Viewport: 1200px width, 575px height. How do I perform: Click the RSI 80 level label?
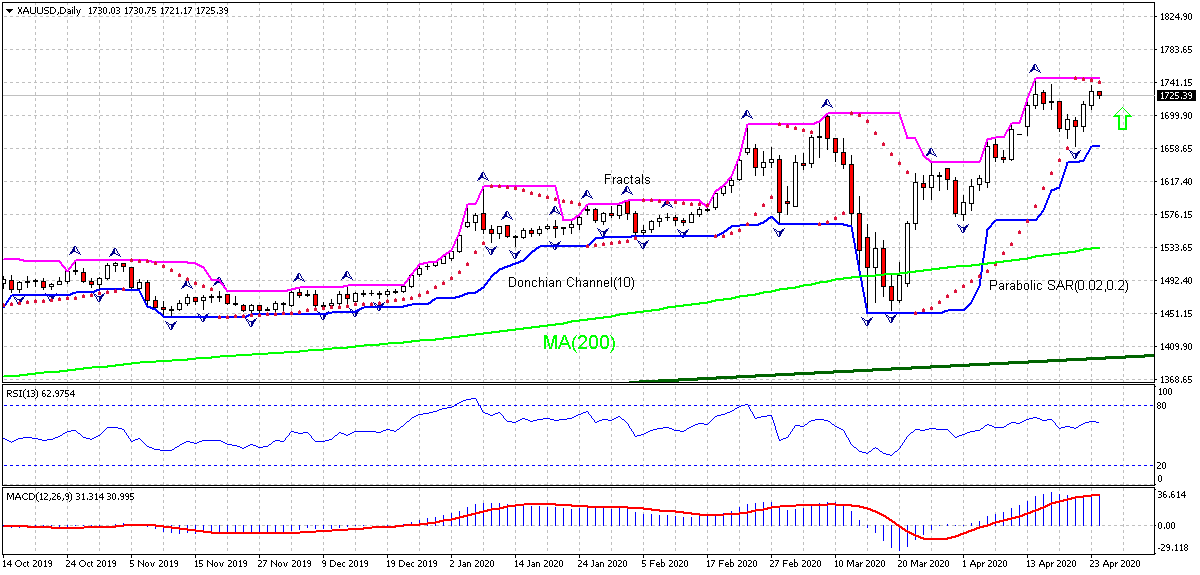pyautogui.click(x=1163, y=406)
